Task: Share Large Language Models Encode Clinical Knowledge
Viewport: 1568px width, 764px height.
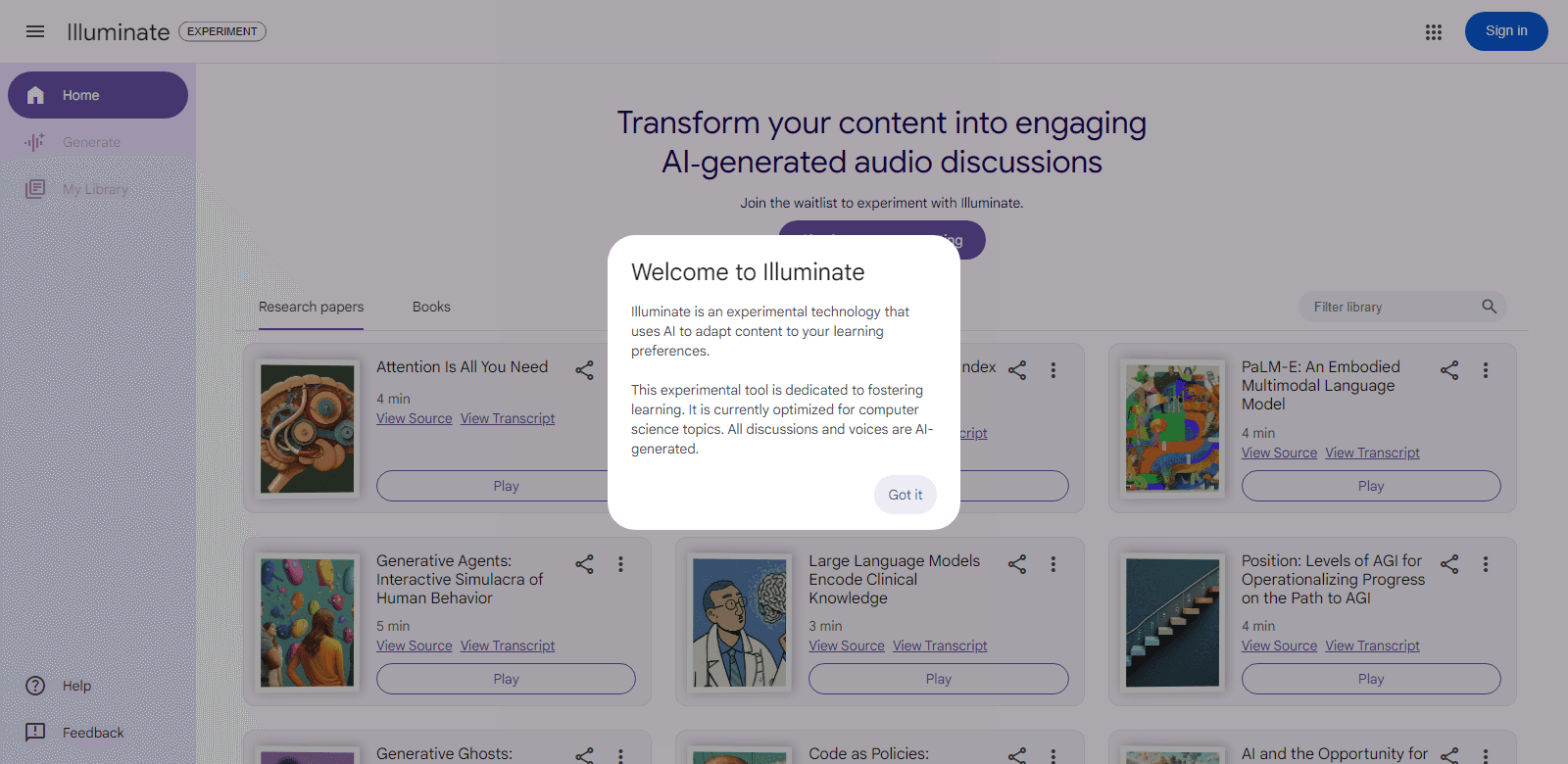Action: [x=1017, y=564]
